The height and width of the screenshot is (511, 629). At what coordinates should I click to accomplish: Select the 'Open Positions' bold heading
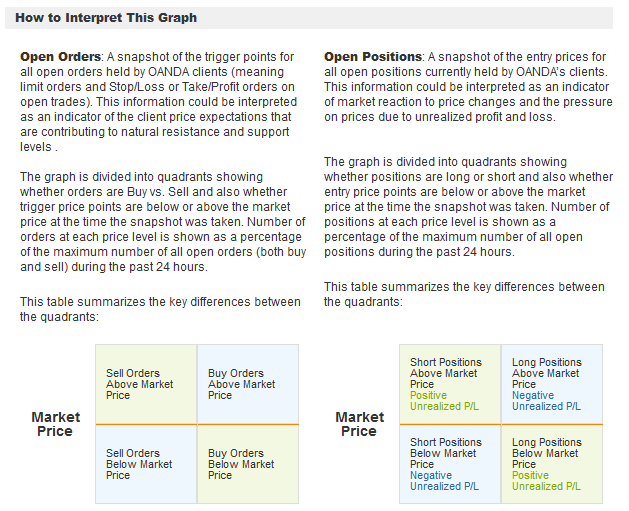[373, 57]
